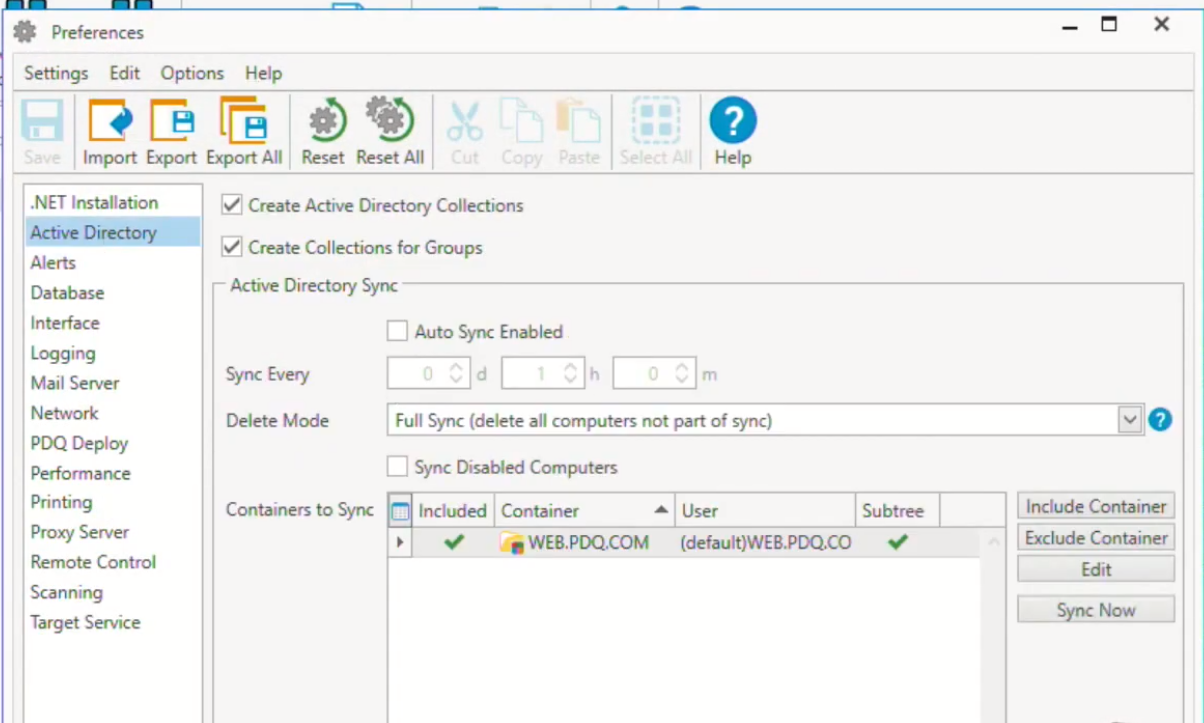Select Proxy Server in sidebar
Viewport: 1204px width, 723px height.
(112, 532)
